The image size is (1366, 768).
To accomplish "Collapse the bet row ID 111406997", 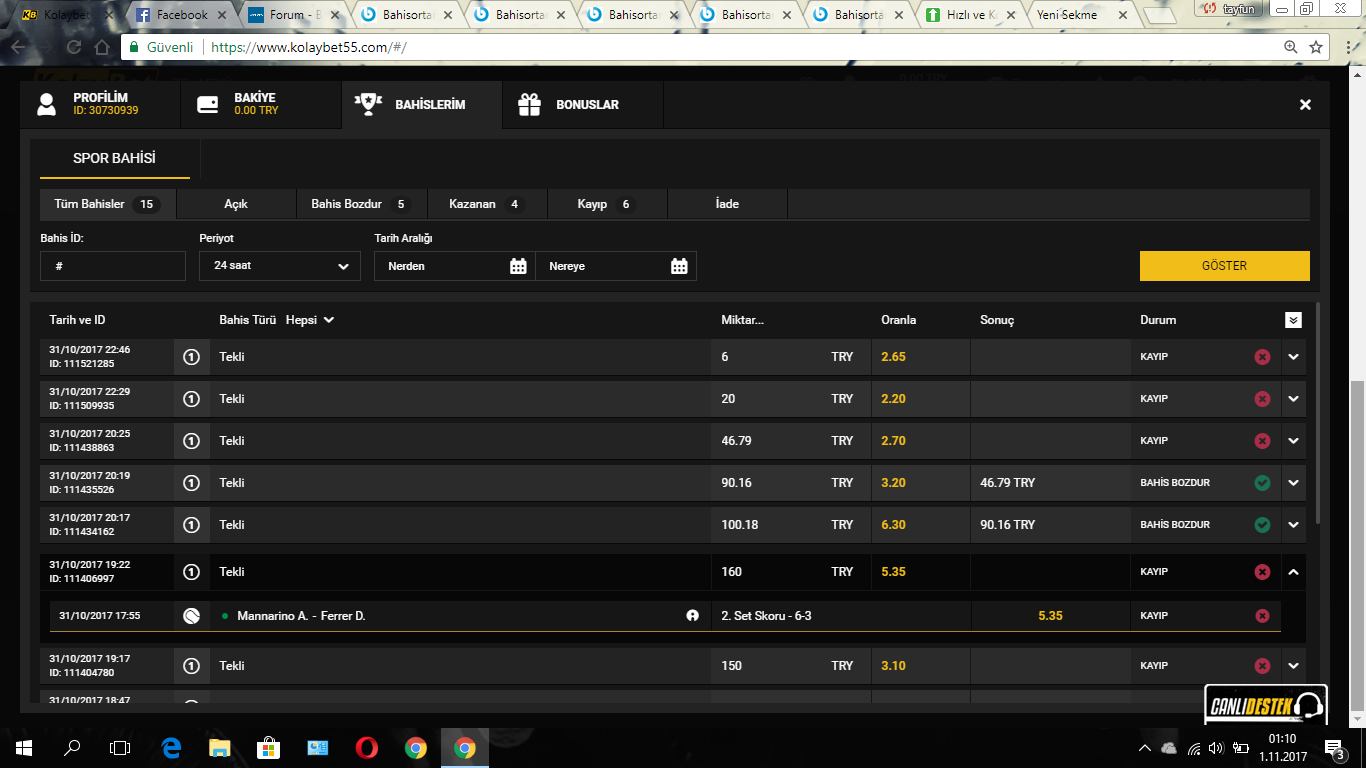I will (1293, 572).
